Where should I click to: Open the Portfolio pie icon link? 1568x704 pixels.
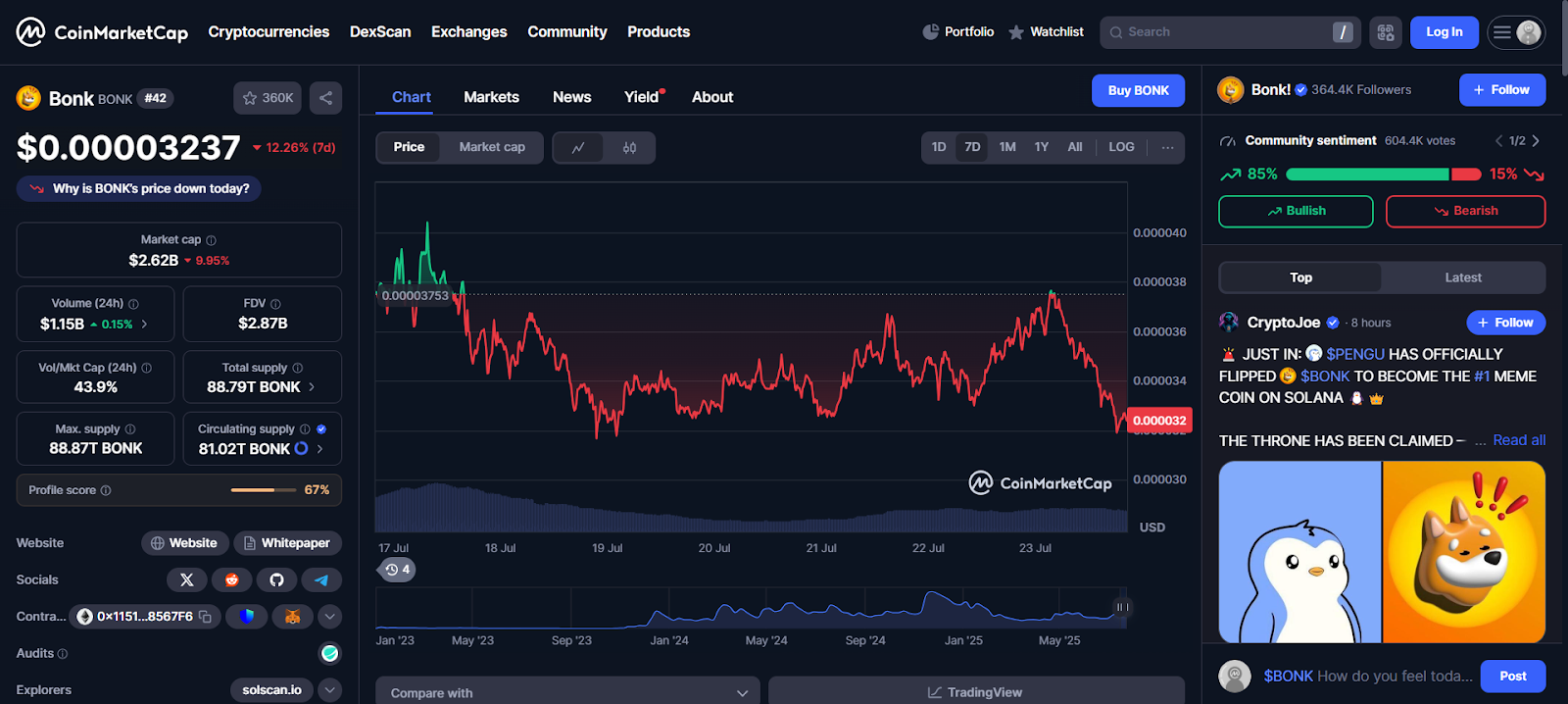[x=957, y=32]
